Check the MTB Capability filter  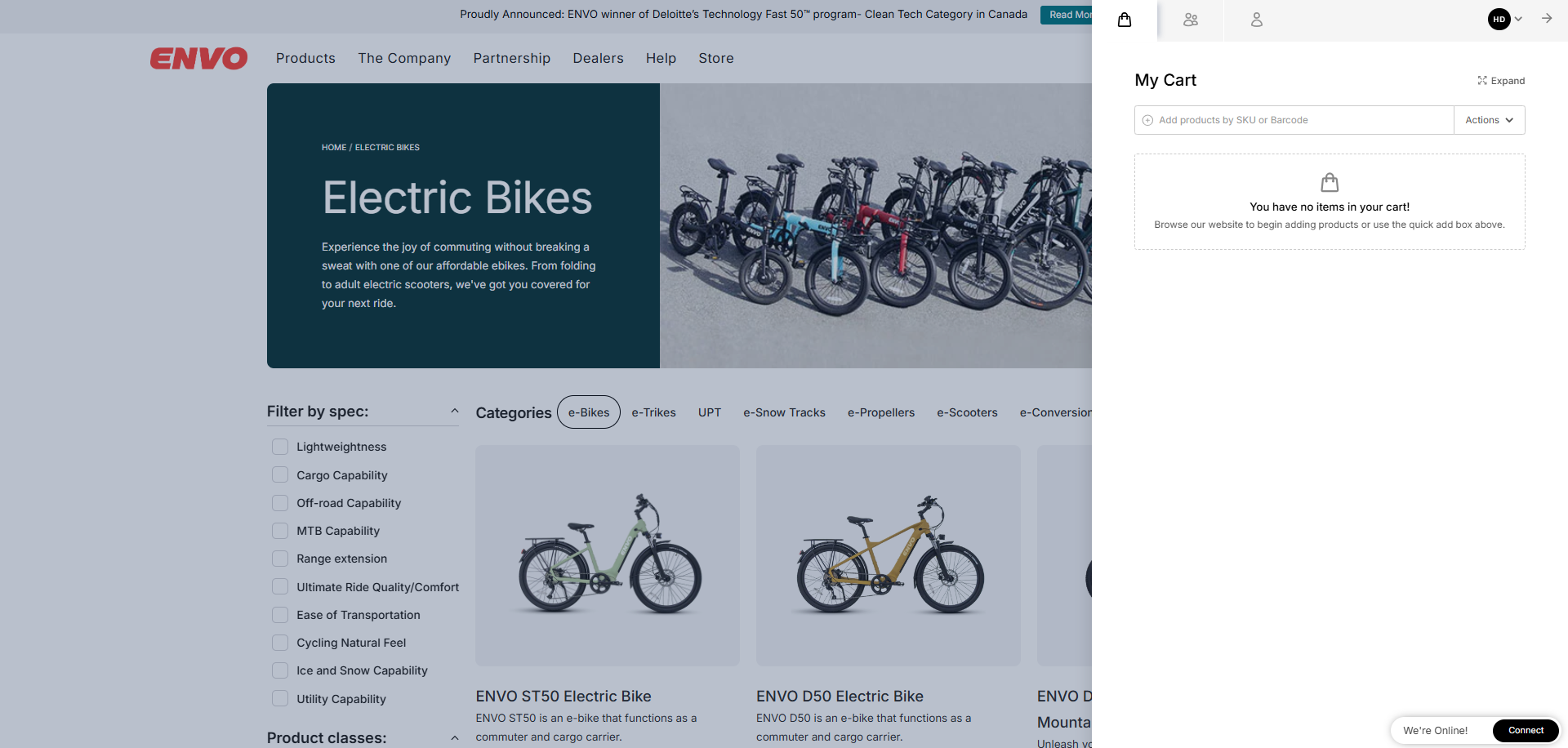coord(280,531)
